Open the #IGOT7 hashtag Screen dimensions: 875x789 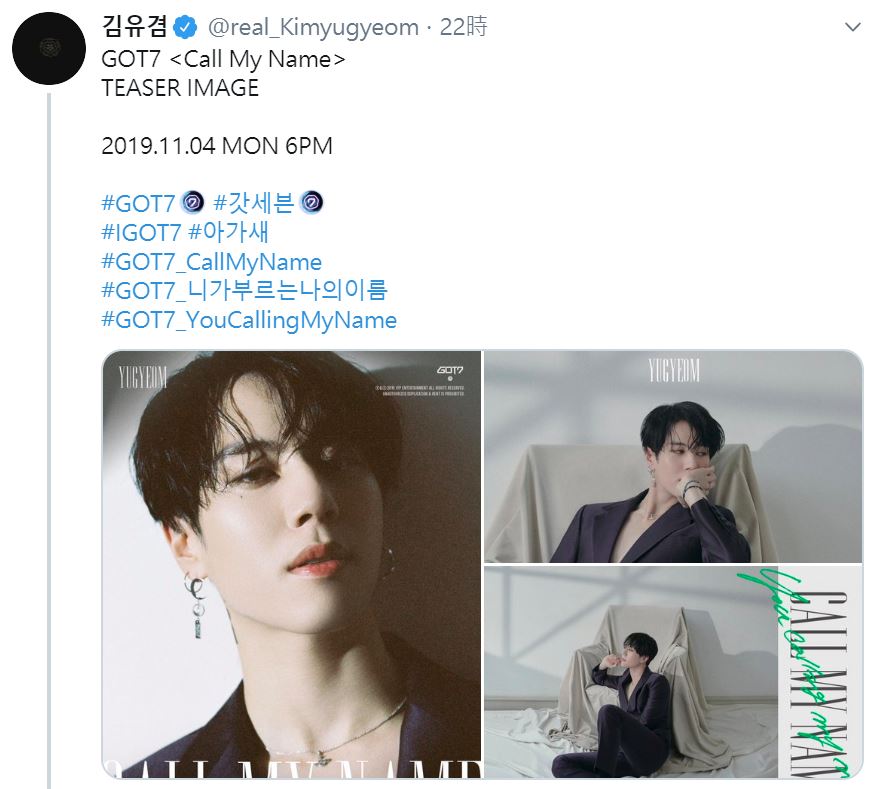[x=142, y=232]
